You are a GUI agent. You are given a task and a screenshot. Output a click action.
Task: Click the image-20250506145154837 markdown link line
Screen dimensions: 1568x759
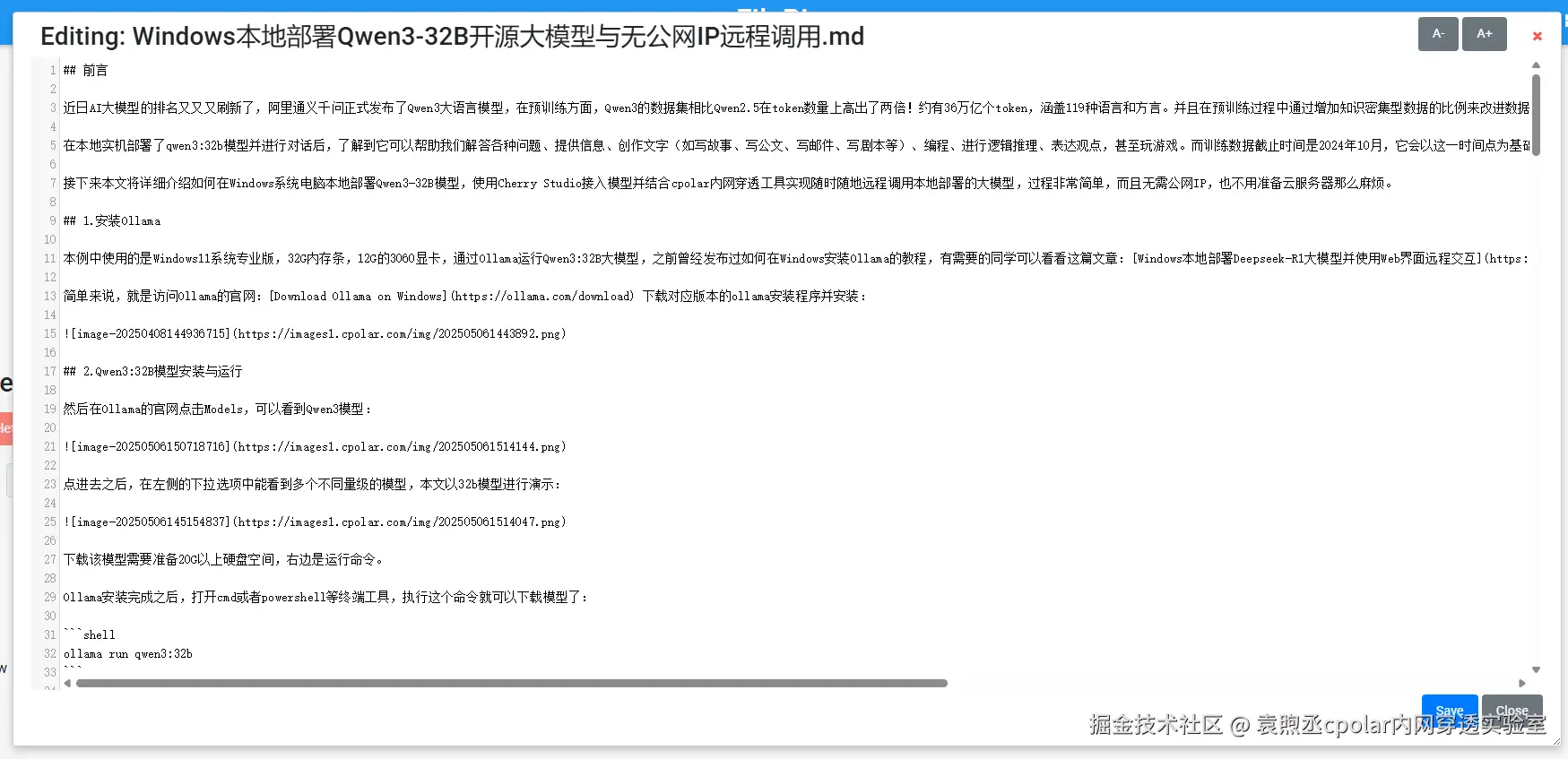[315, 522]
